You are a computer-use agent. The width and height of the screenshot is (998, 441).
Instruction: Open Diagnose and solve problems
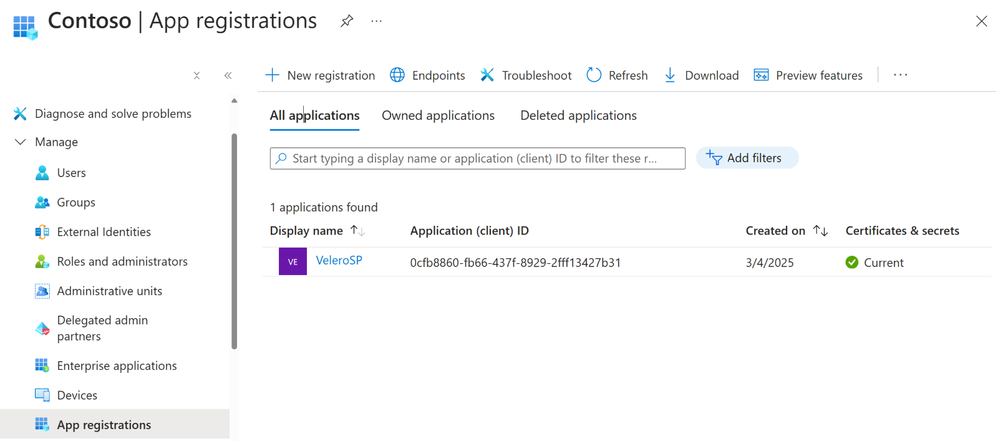click(102, 114)
